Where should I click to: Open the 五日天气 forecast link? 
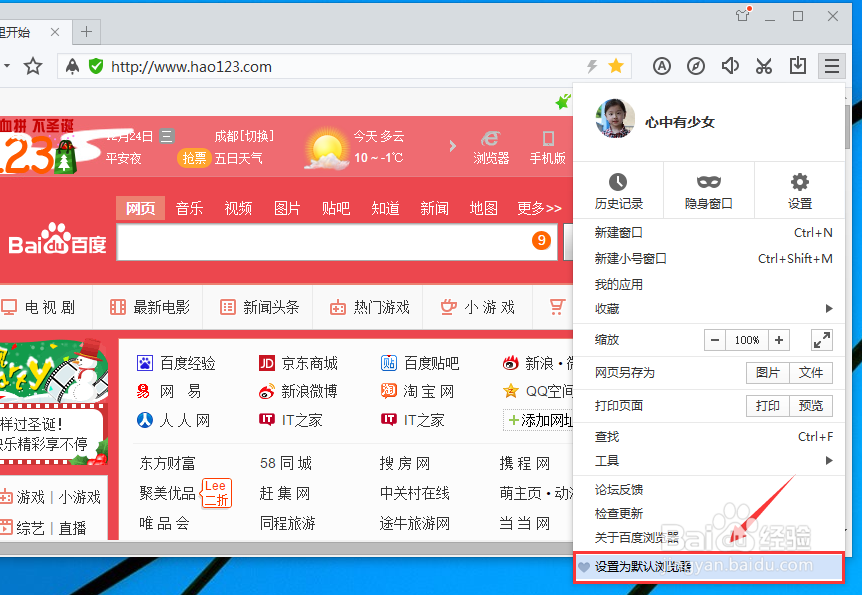[x=239, y=158]
